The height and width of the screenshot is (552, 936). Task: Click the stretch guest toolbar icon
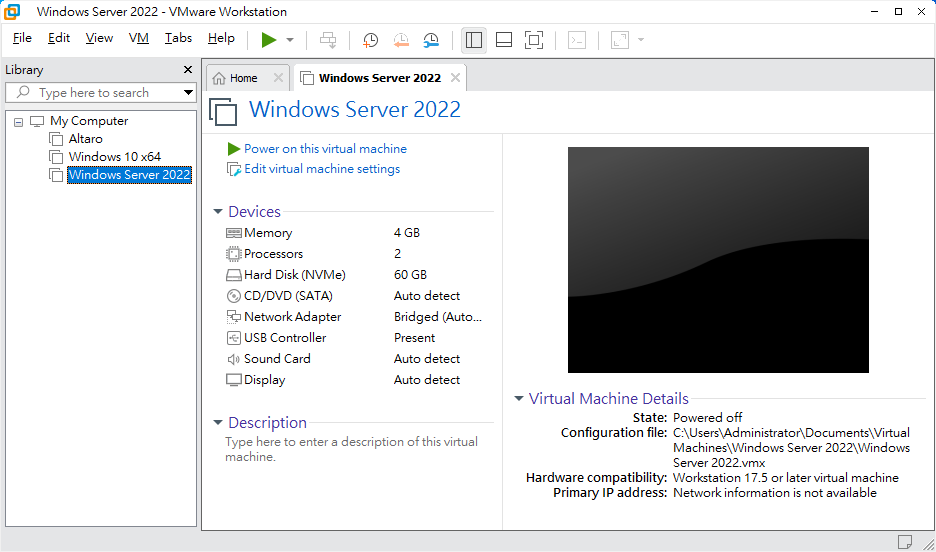[620, 40]
